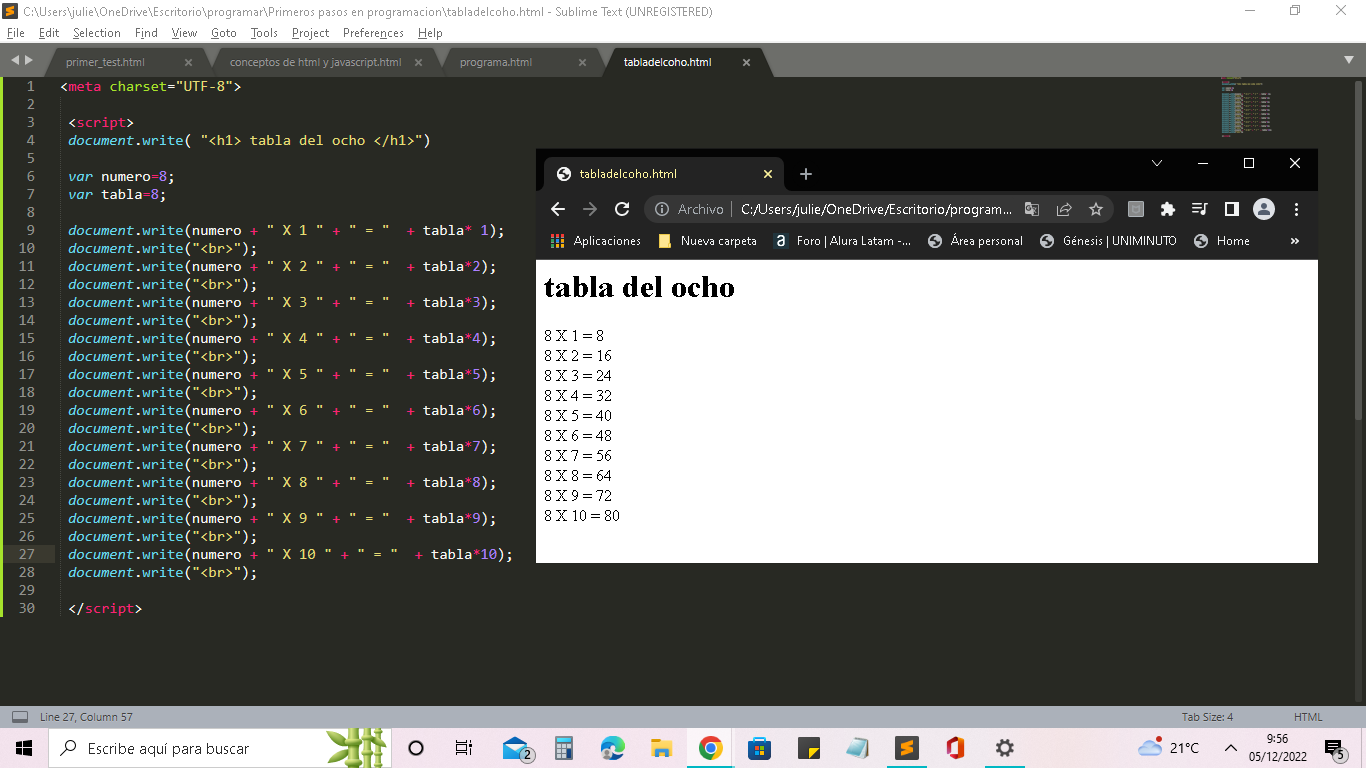
Task: Click the Chrome address bar URL
Action: (x=876, y=209)
